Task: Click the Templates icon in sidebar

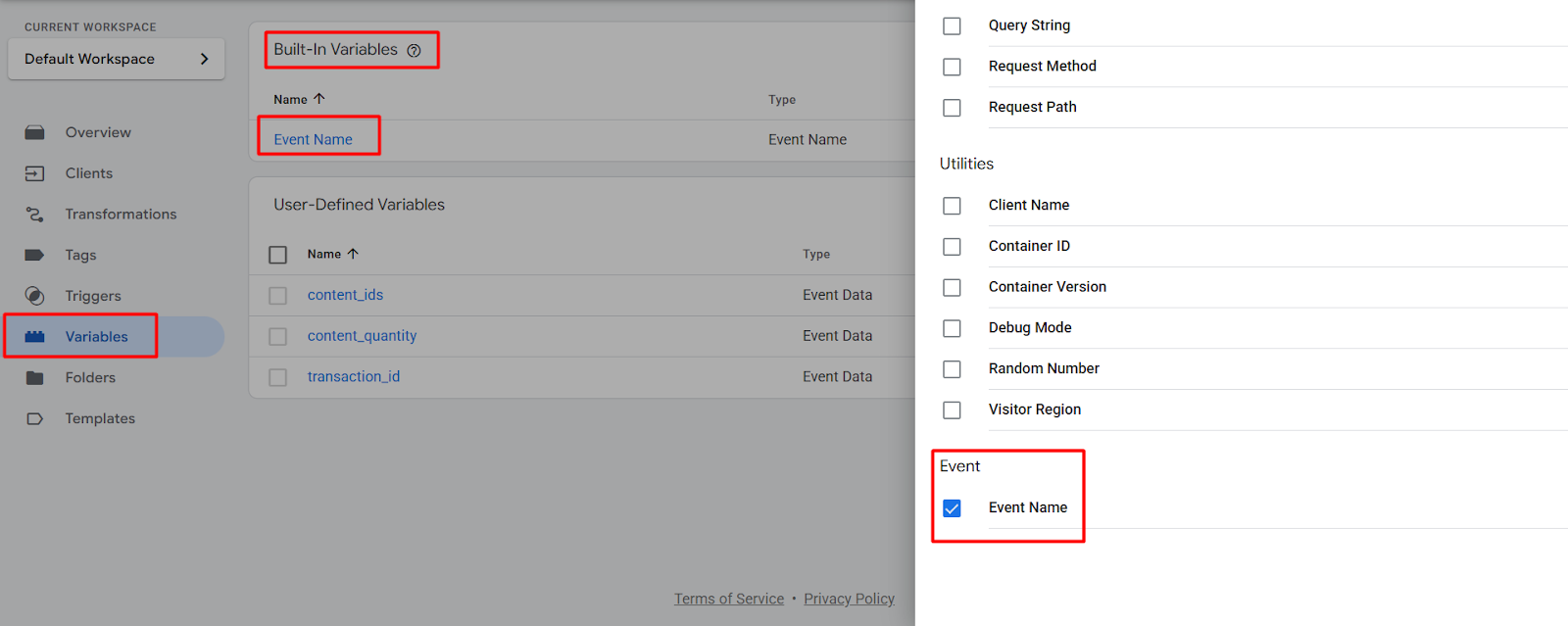Action: click(x=34, y=418)
